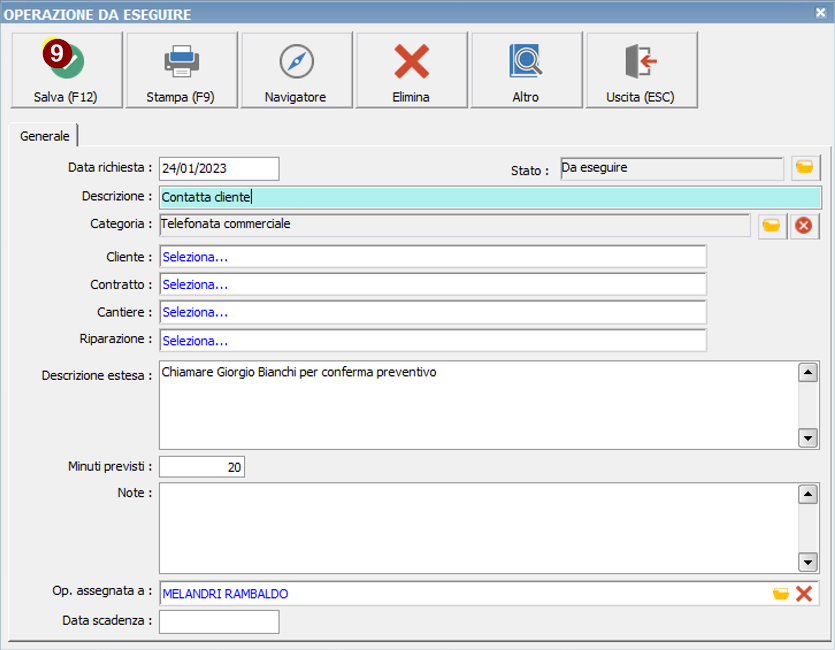Exit via the Uscita (ESC) button
The height and width of the screenshot is (650, 835).
pos(641,69)
